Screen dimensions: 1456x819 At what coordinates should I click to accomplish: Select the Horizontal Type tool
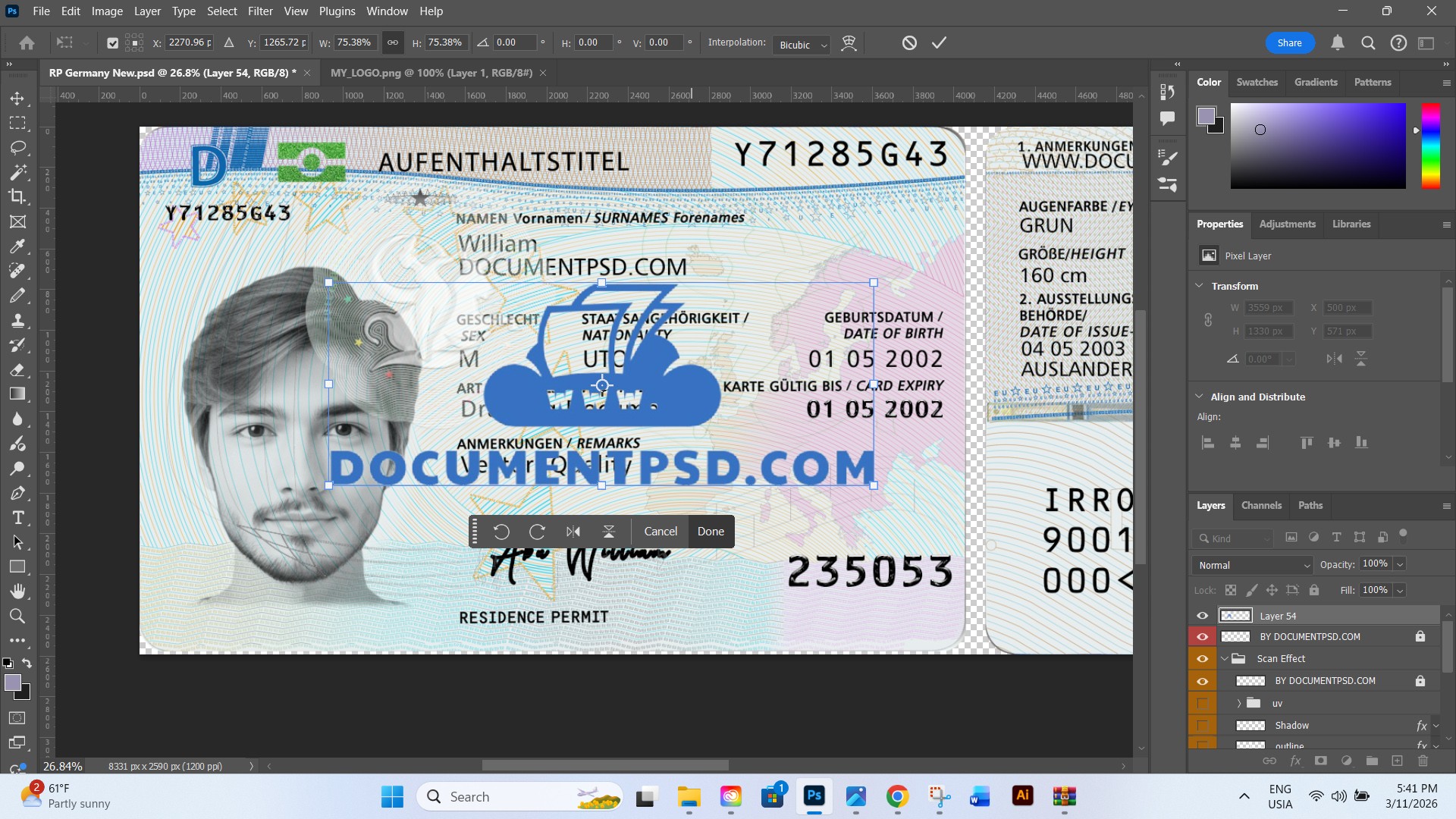pos(17,518)
